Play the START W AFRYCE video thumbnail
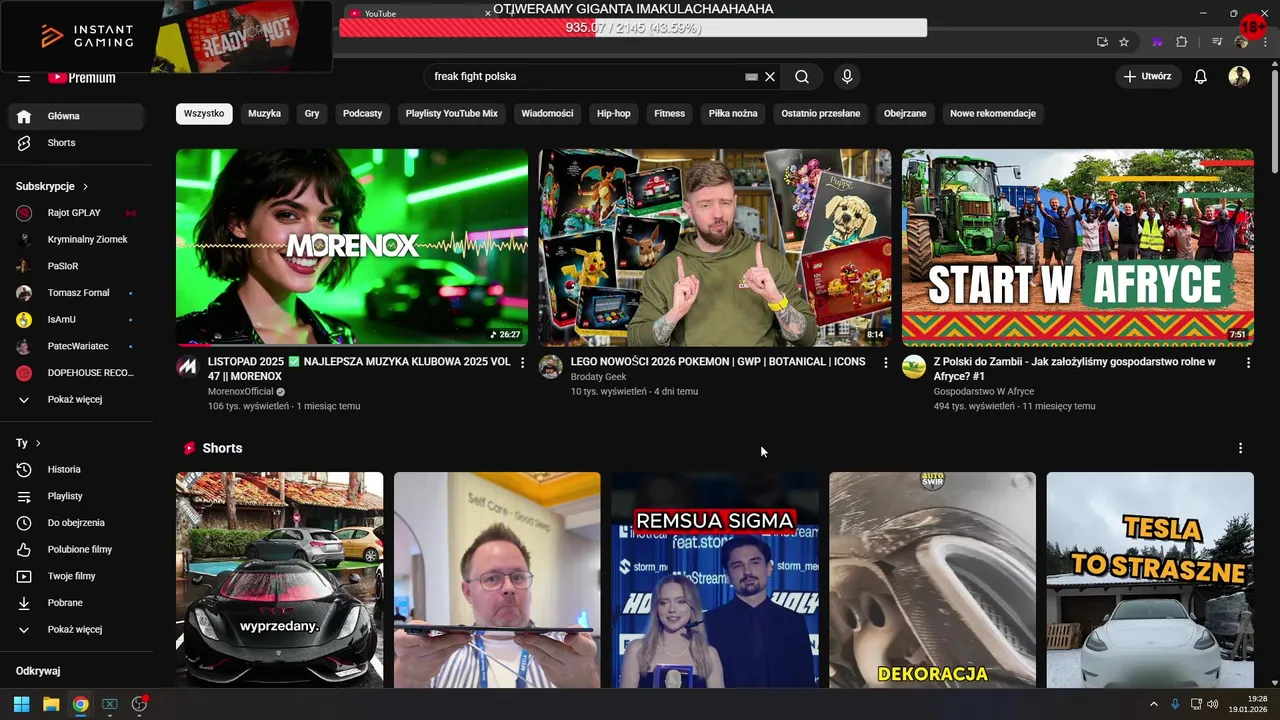The height and width of the screenshot is (720, 1280). tap(1078, 247)
